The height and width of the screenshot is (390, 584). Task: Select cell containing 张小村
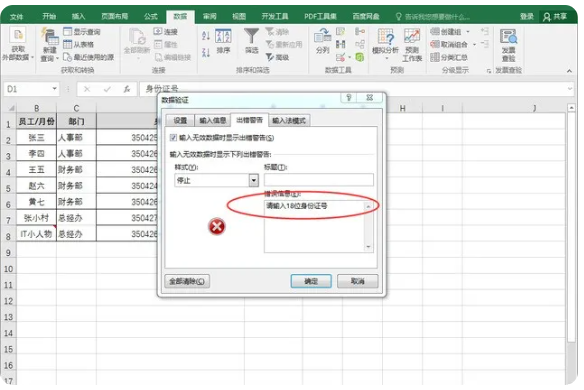36,218
